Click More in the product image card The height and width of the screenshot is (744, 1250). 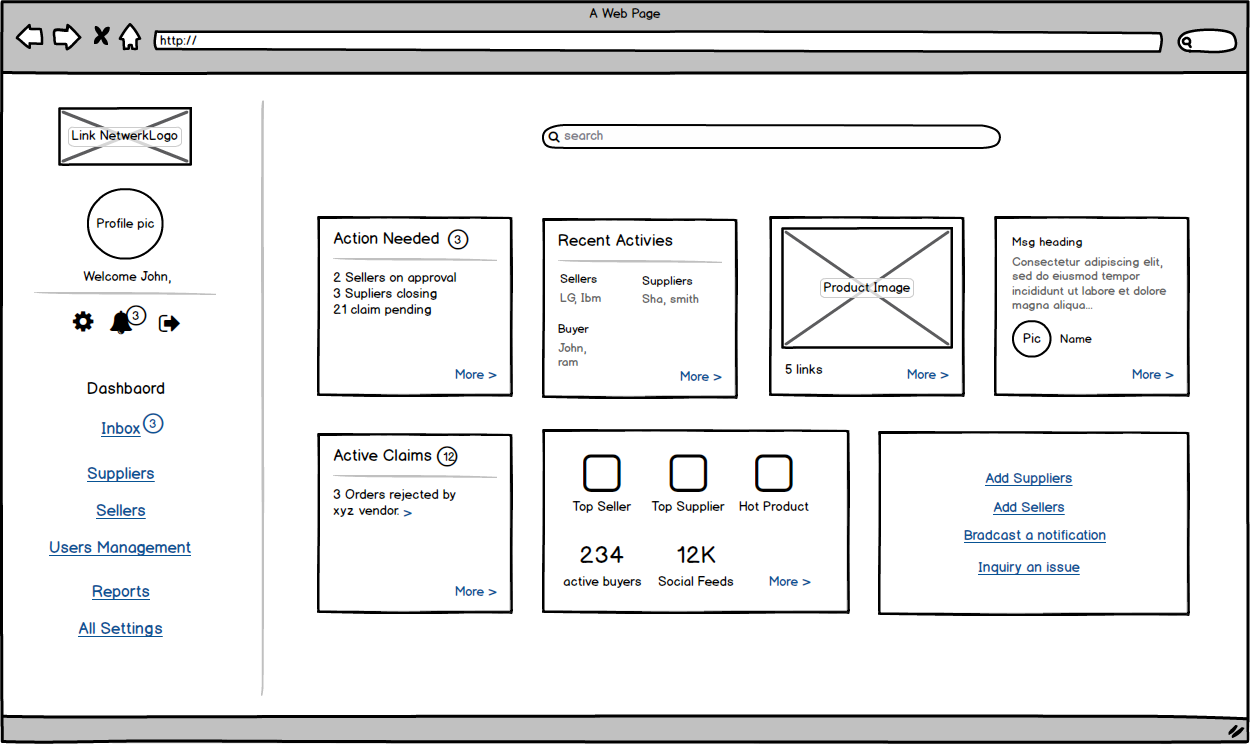pyautogui.click(x=928, y=374)
